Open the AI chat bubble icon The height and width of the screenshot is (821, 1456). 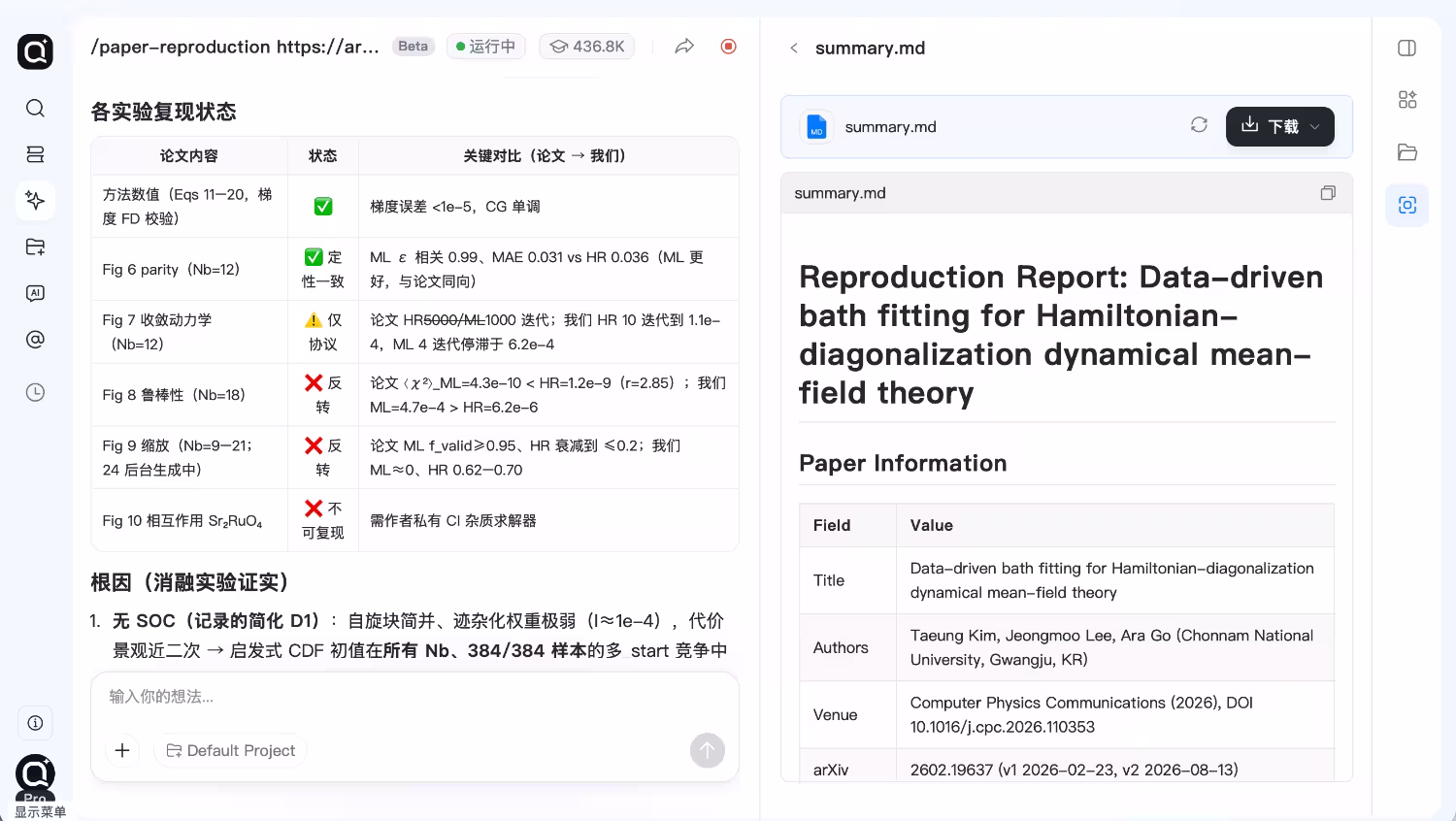tap(35, 293)
